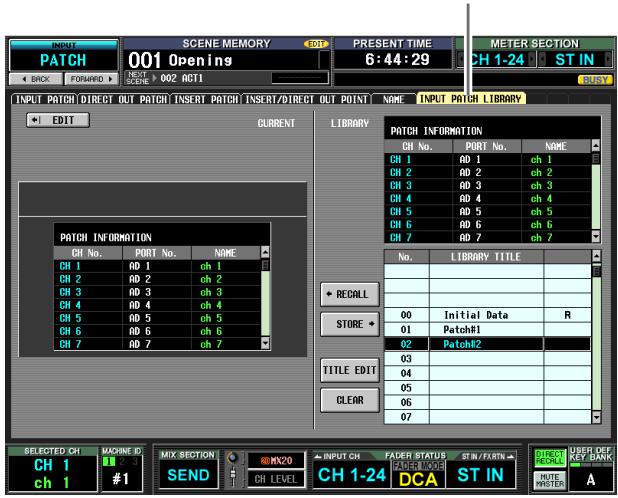Open the DIRECT OUT PATCH tab
This screenshot has height=498, width=618.
tap(124, 99)
